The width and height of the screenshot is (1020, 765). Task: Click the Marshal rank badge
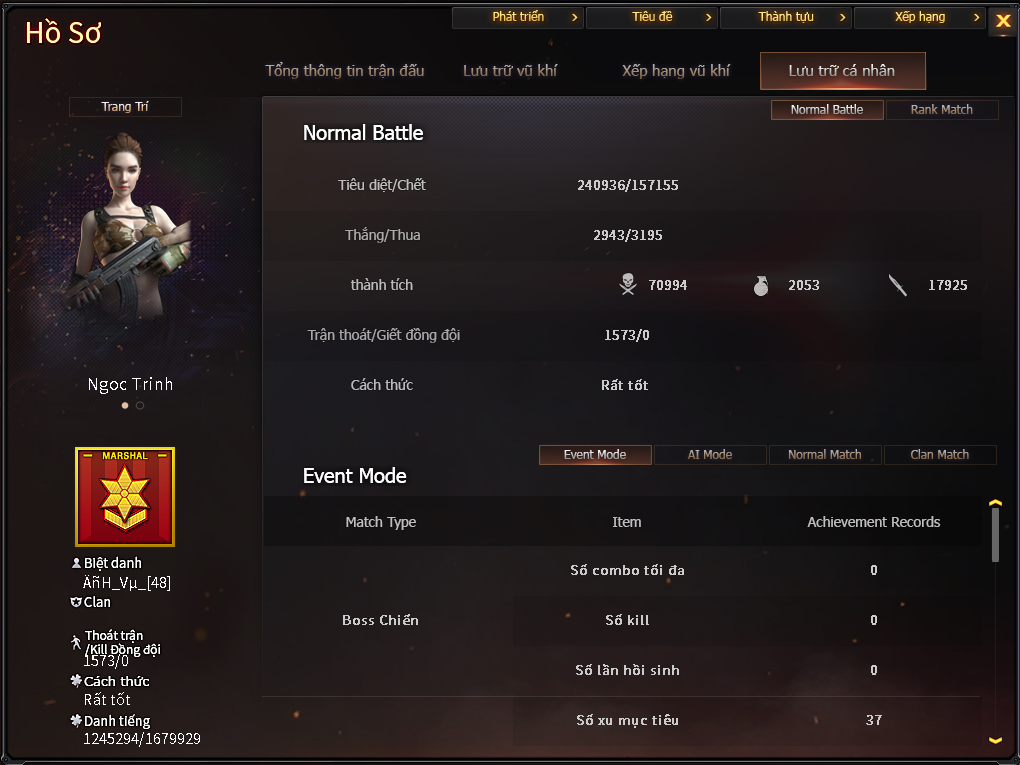point(125,496)
